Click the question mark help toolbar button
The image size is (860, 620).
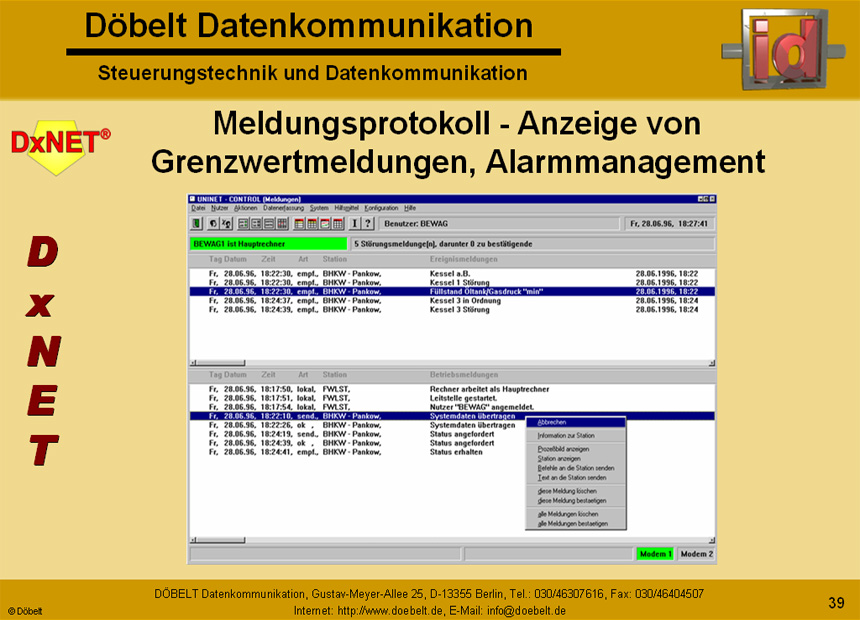click(368, 223)
